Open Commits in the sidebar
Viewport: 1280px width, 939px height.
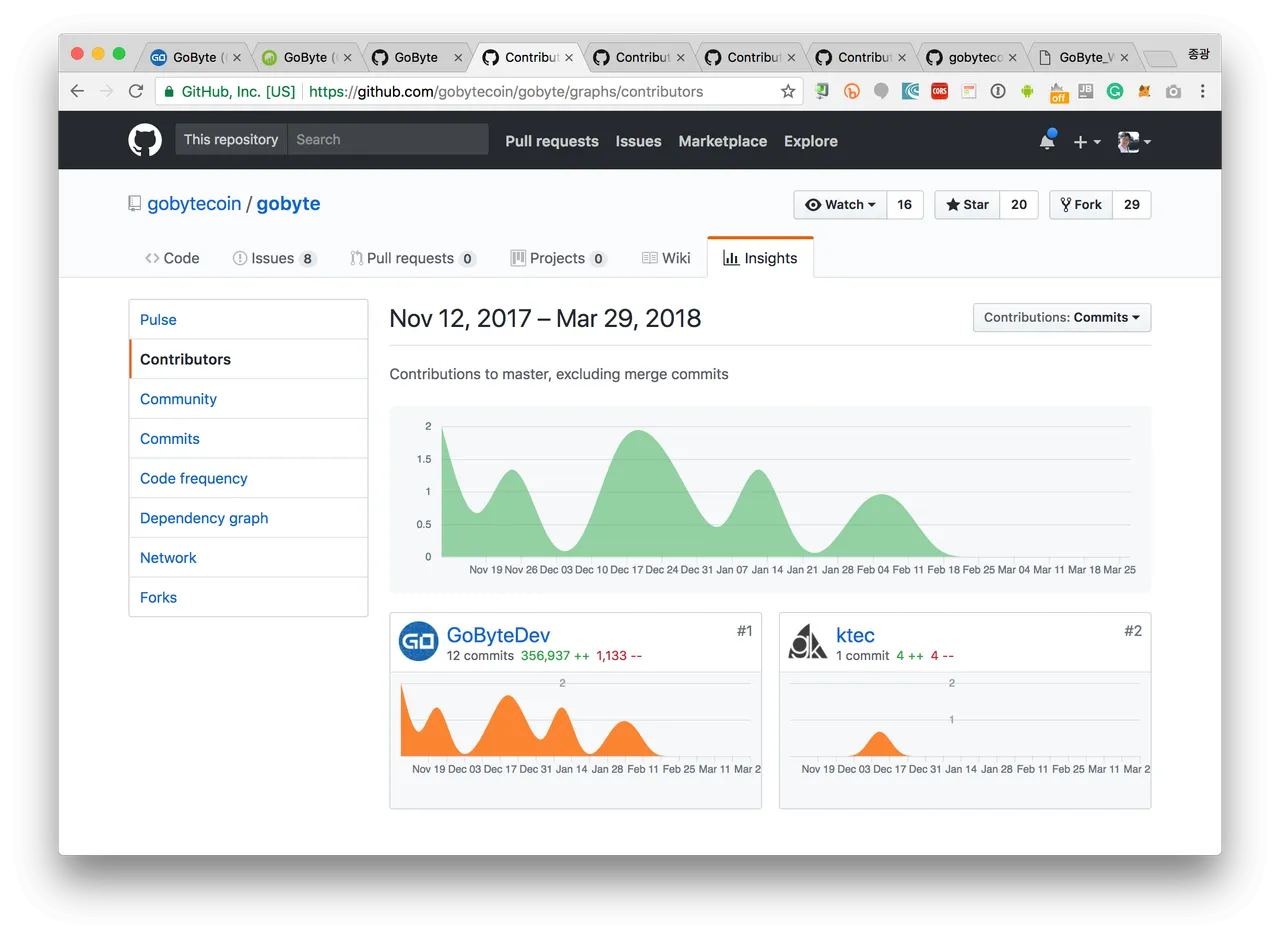(248, 439)
